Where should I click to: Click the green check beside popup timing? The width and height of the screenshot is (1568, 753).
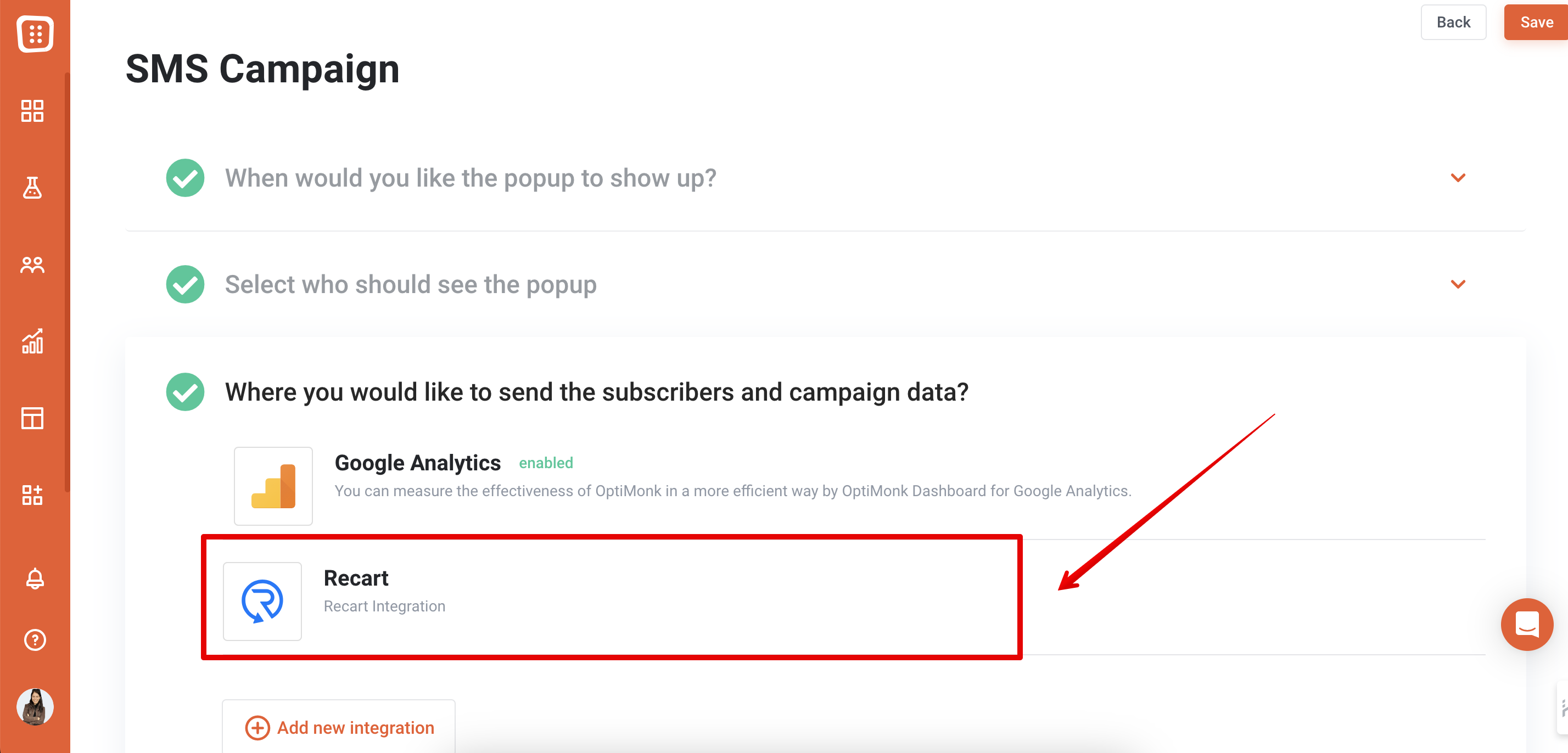[x=185, y=178]
